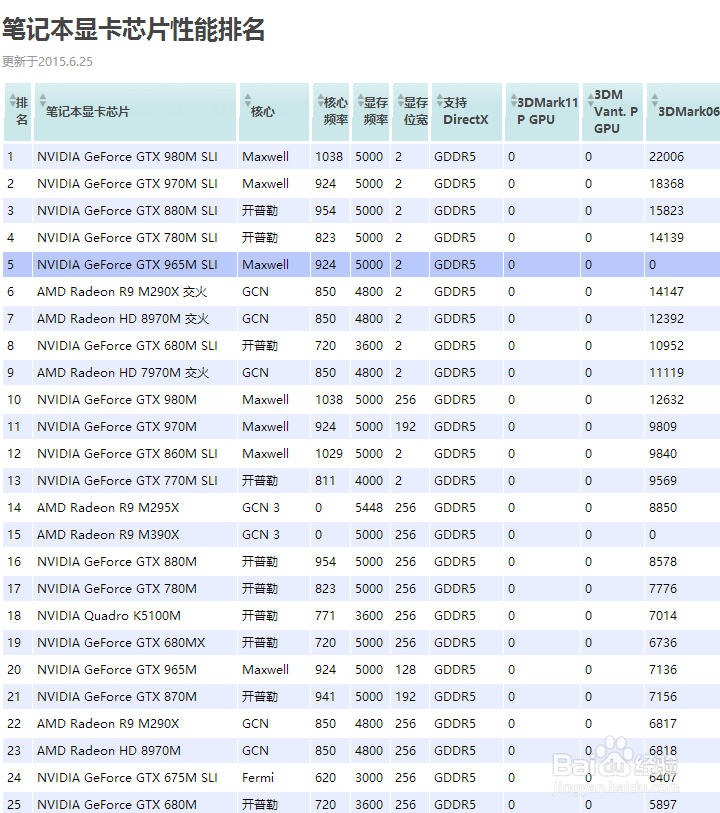Select AMD Radeon R9 M390X row name

click(108, 535)
